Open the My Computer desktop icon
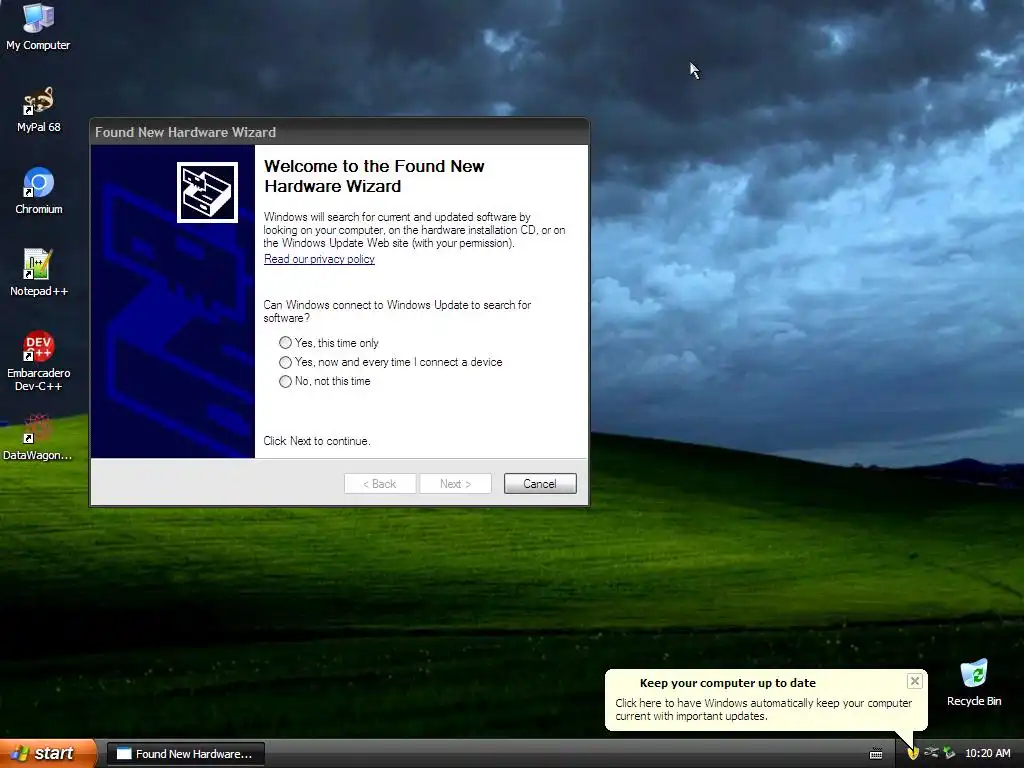The width and height of the screenshot is (1024, 768). [x=38, y=26]
